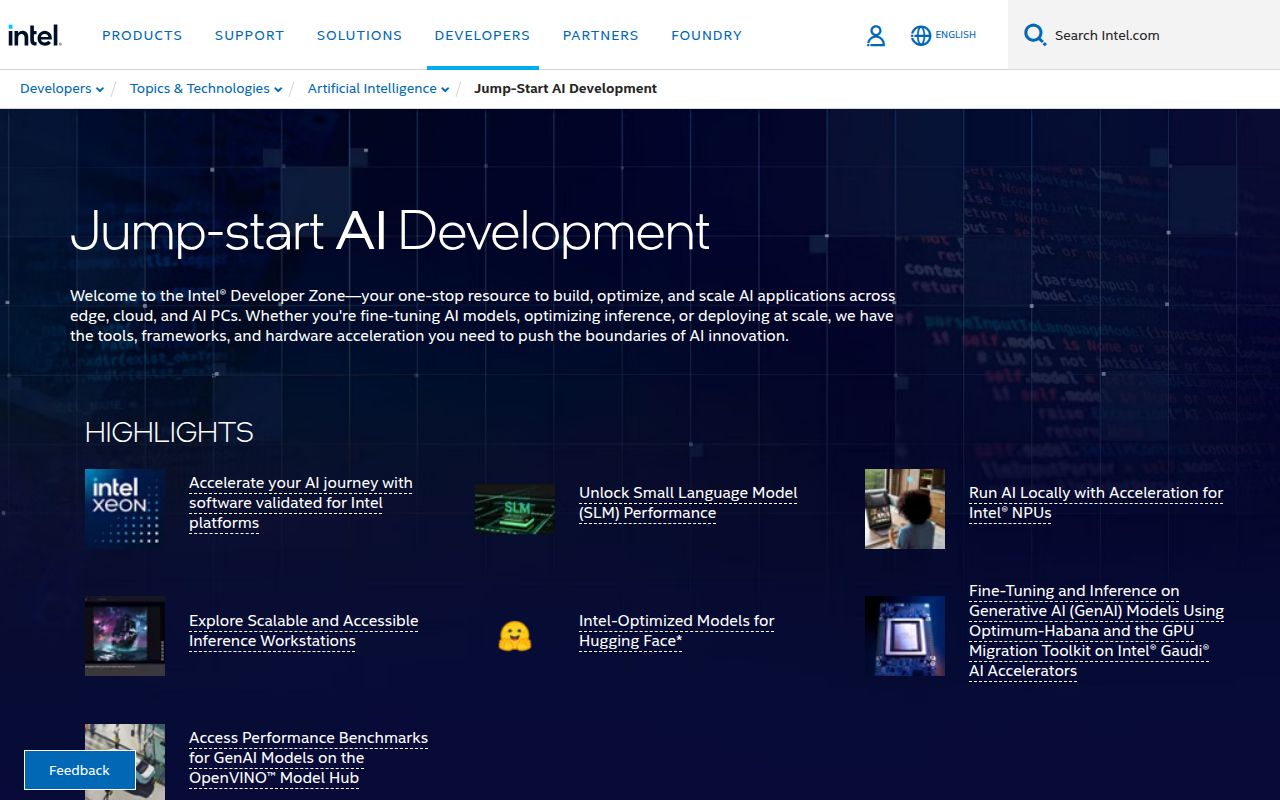
Task: Click the Jump-Start AI Development breadcrumb text
Action: [565, 88]
